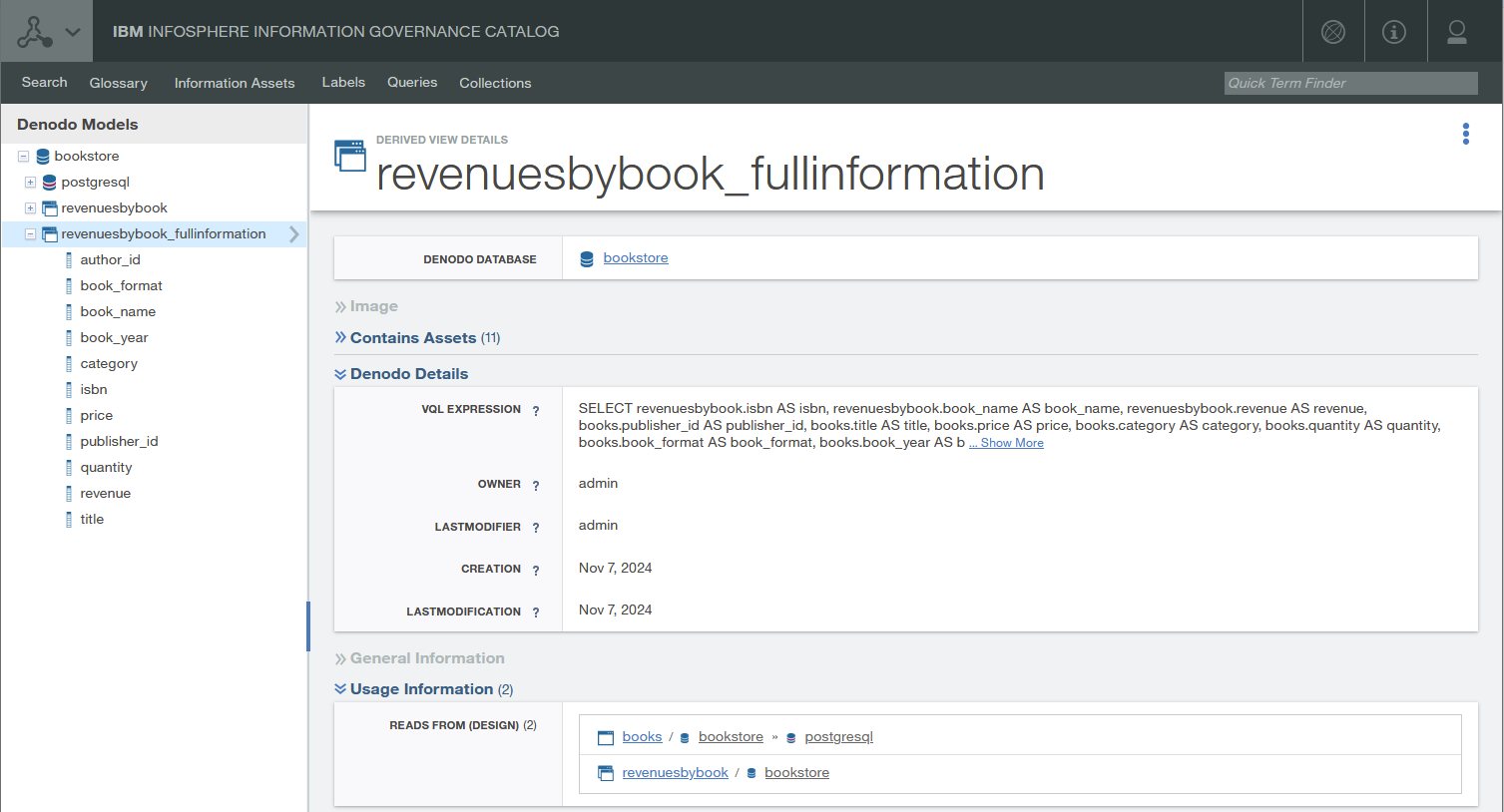The width and height of the screenshot is (1504, 812).
Task: Click the derived view icon beside the title
Action: click(x=350, y=156)
